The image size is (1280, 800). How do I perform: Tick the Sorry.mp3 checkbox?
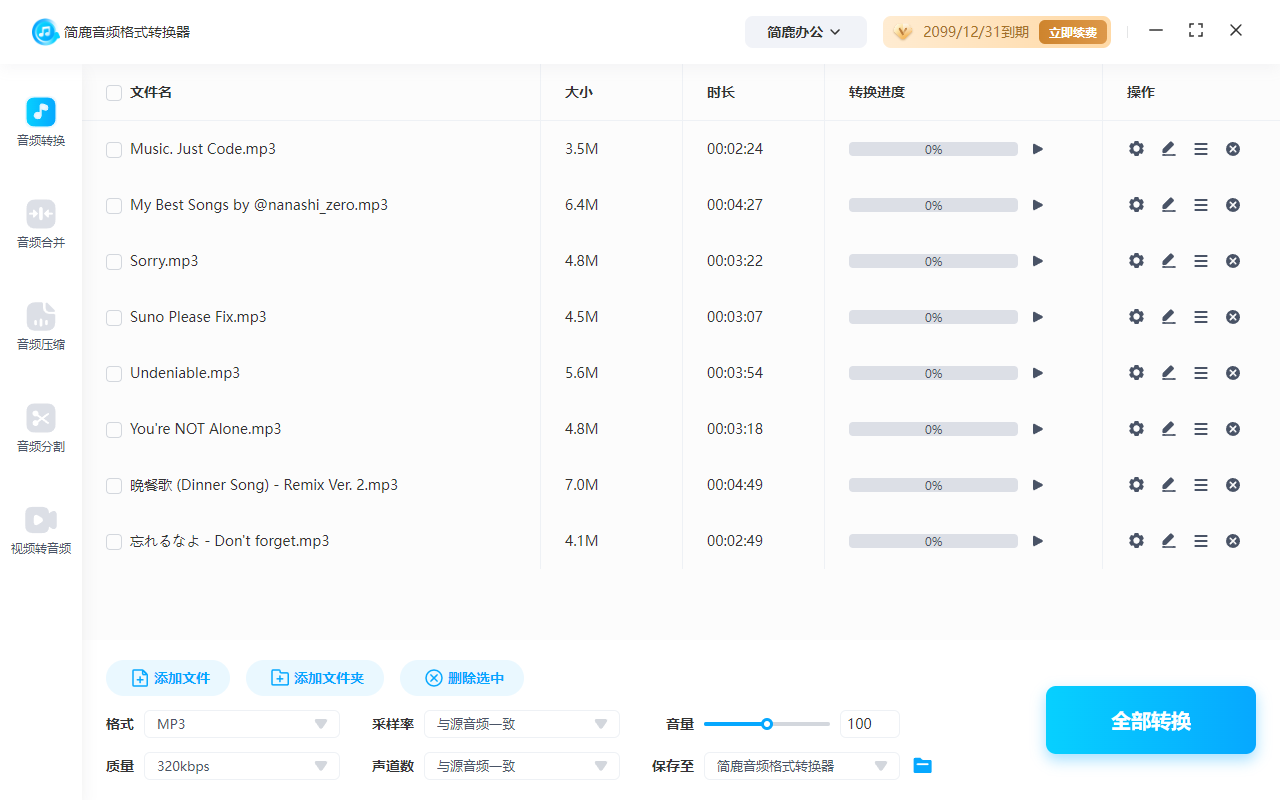pos(114,262)
